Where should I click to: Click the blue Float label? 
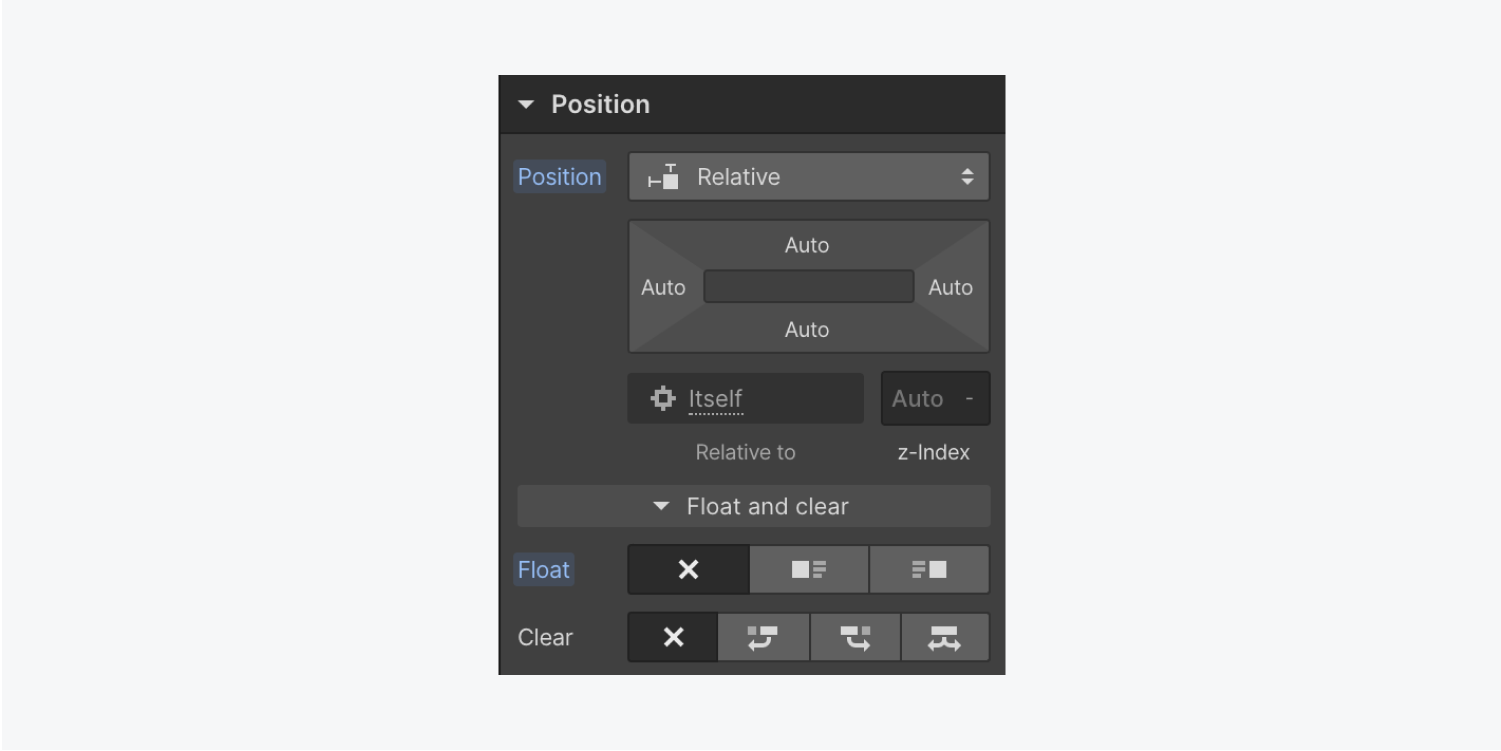click(x=543, y=570)
